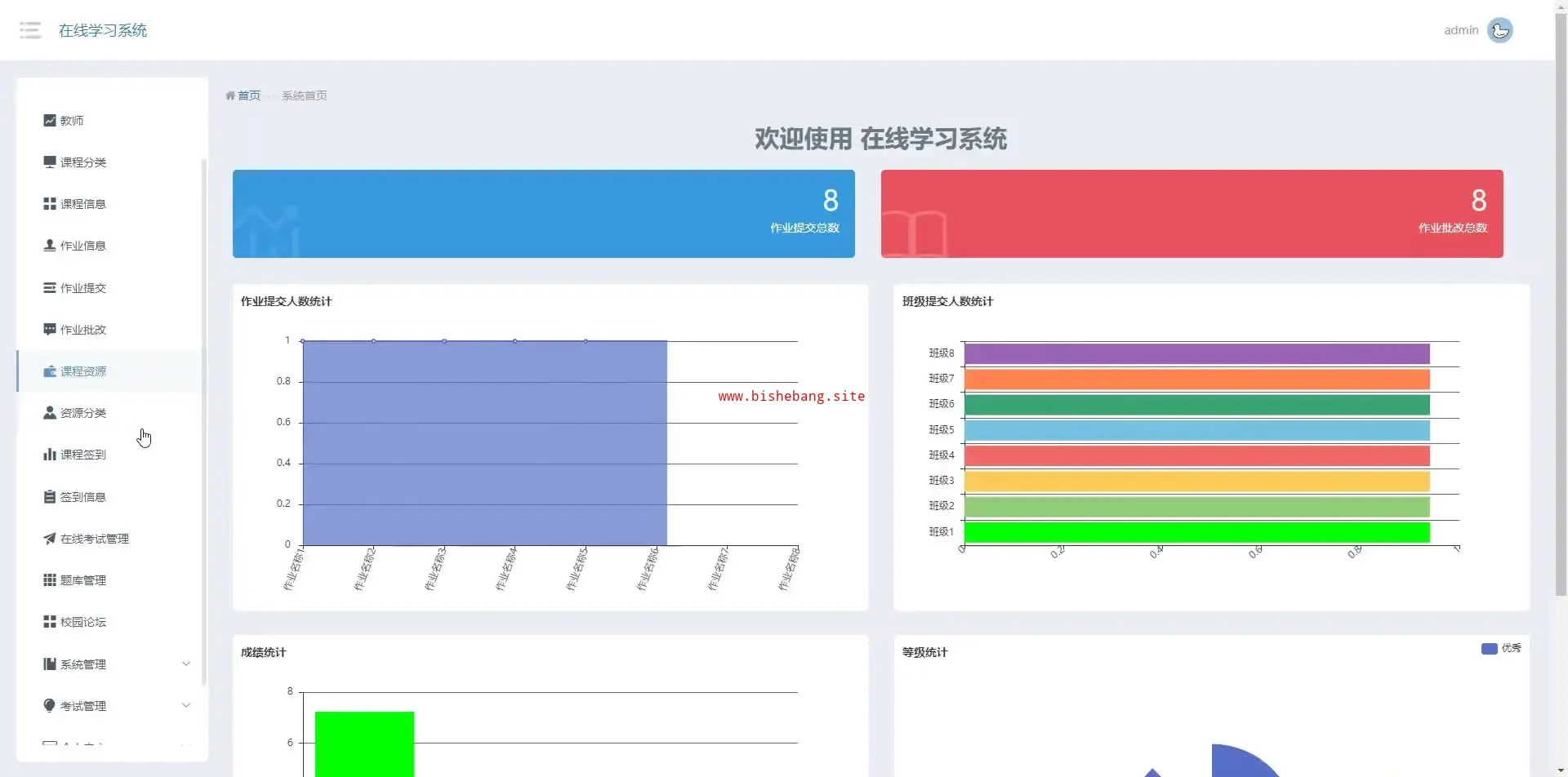The image size is (1568, 777).
Task: Click the 课程签到 bar chart icon
Action: click(50, 454)
